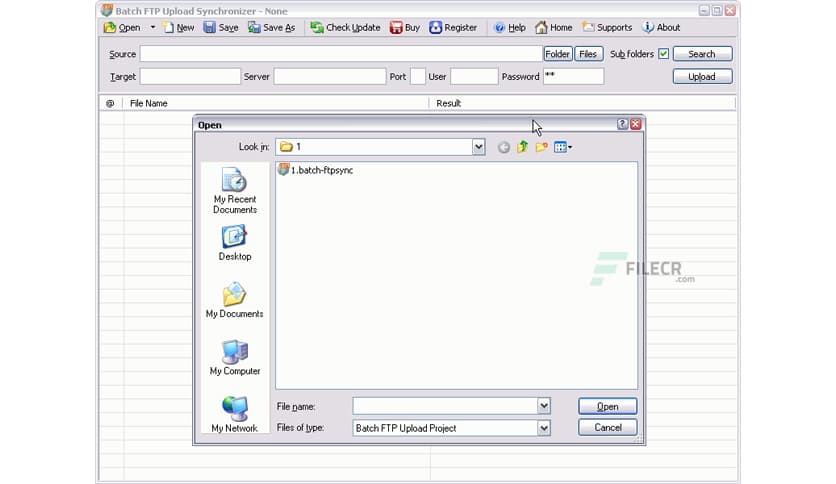This screenshot has width=836, height=484.
Task: Click the Server input field
Action: [329, 76]
